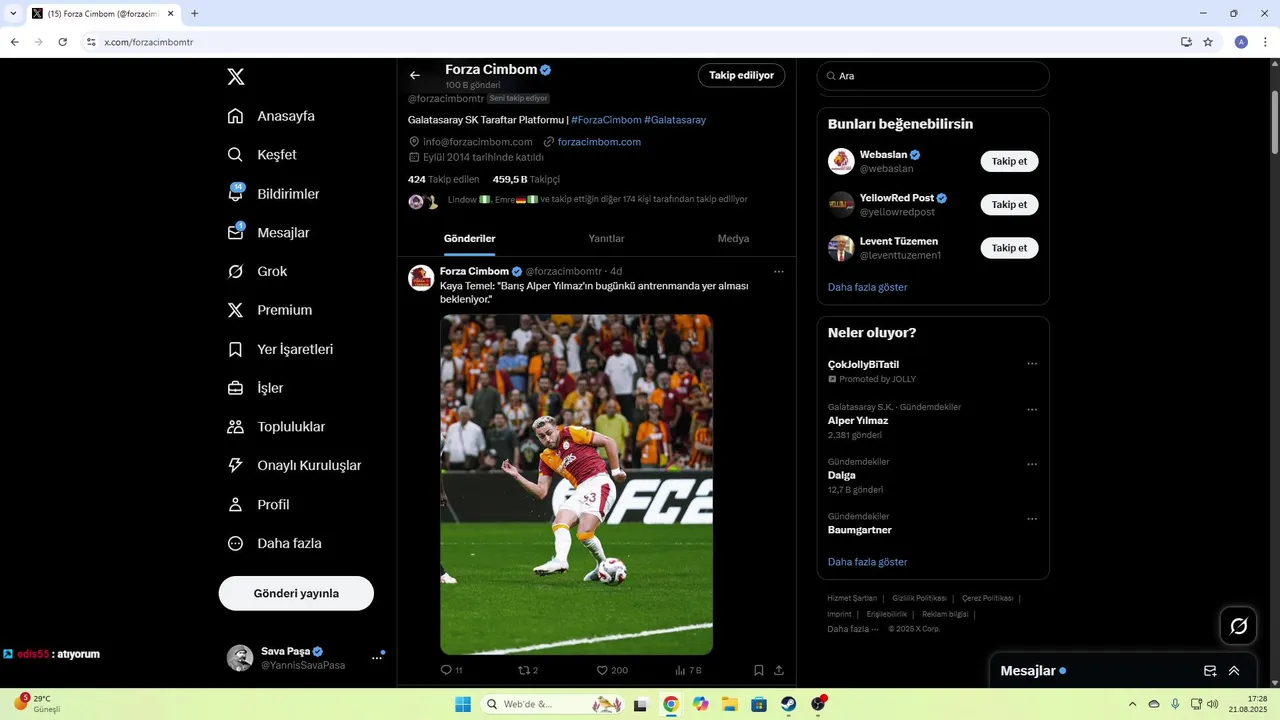Show more trends in Neler oluyor
The image size is (1280, 720).
[867, 562]
